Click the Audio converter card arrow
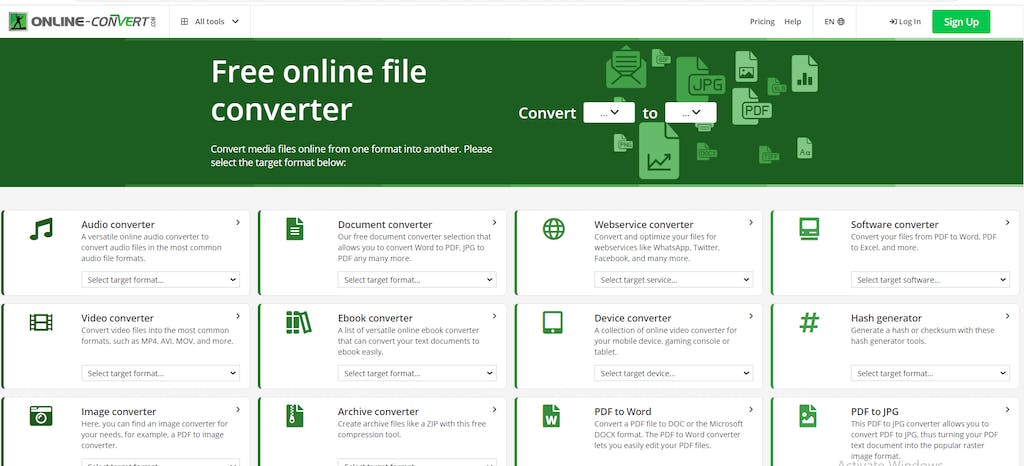Viewport: 1024px width, 466px height. (238, 223)
